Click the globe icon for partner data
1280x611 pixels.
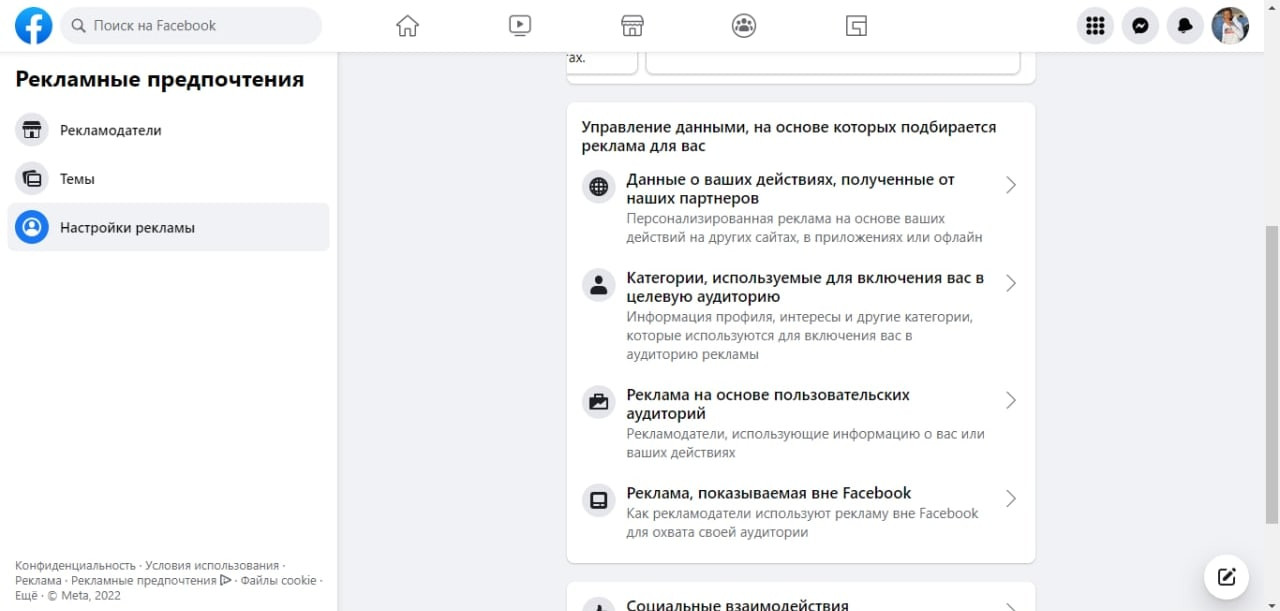(x=599, y=187)
